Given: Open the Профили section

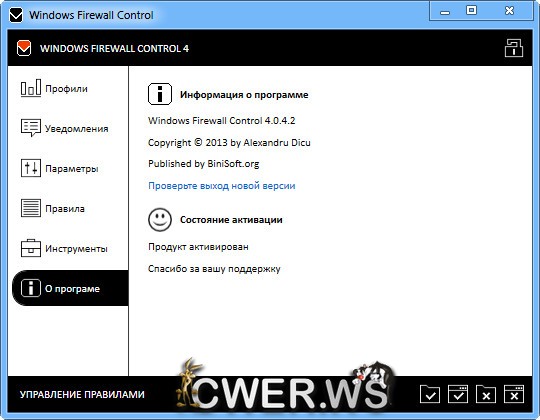Looking at the screenshot, I should [66, 89].
